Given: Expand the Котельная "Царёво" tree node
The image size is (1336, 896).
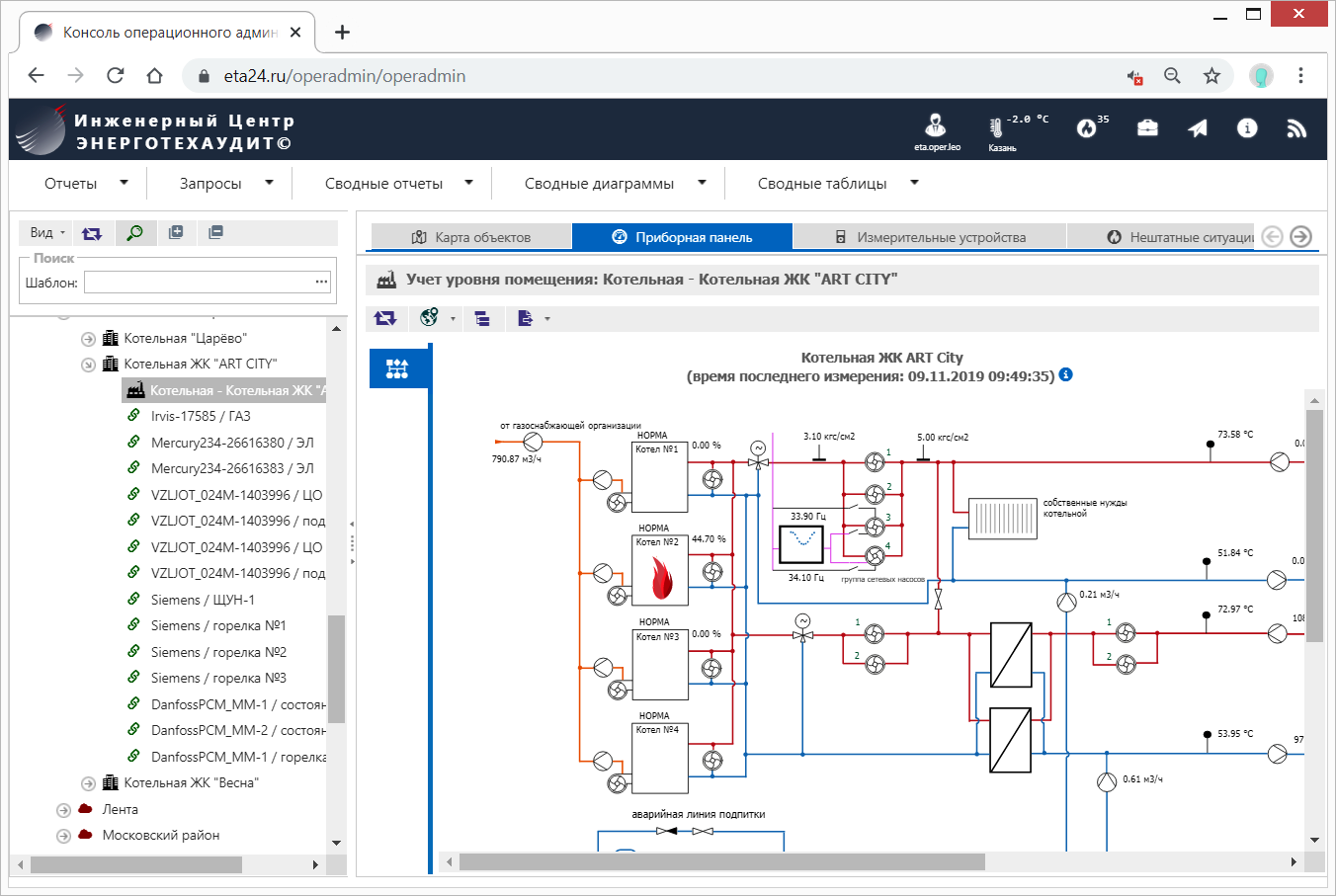Looking at the screenshot, I should pos(88,339).
